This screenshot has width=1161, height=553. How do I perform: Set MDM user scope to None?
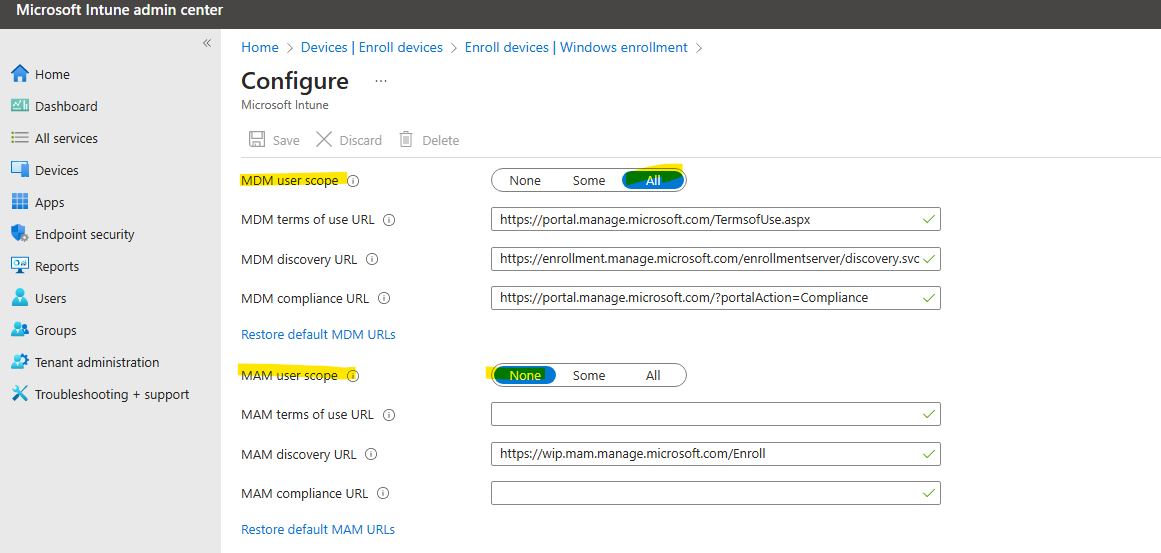pyautogui.click(x=524, y=180)
